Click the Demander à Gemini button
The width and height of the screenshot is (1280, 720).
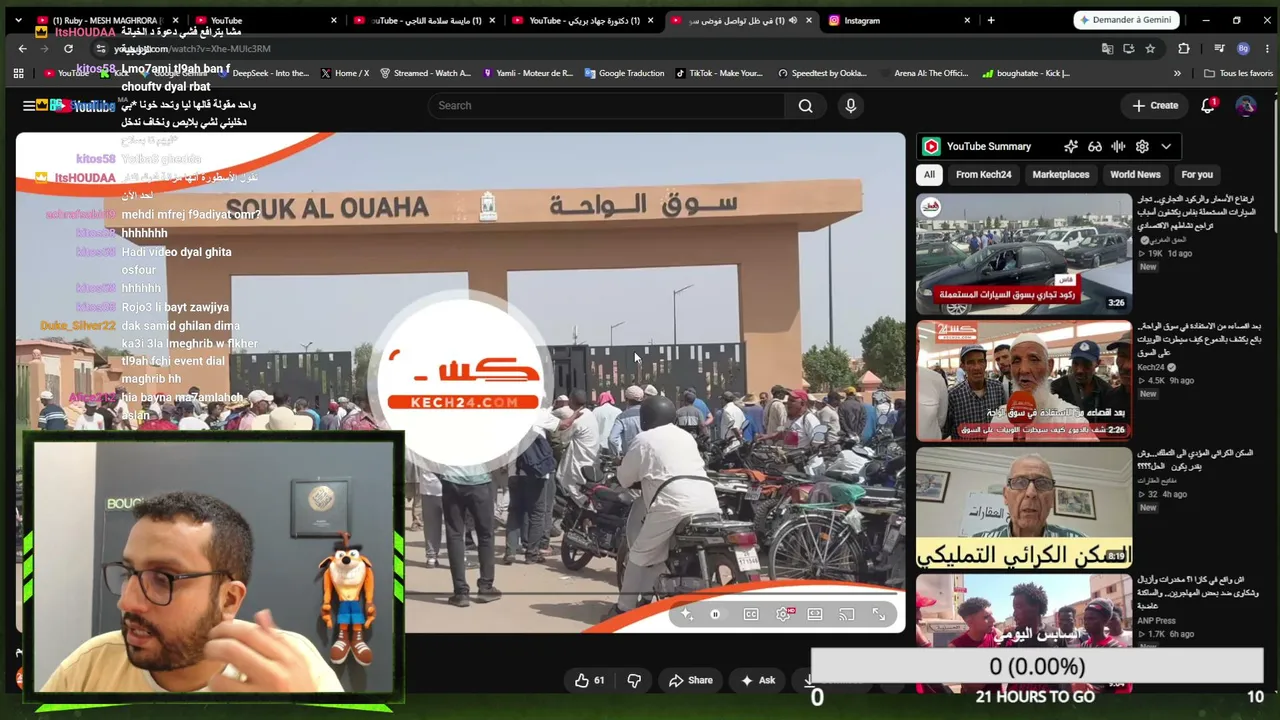tap(1127, 20)
